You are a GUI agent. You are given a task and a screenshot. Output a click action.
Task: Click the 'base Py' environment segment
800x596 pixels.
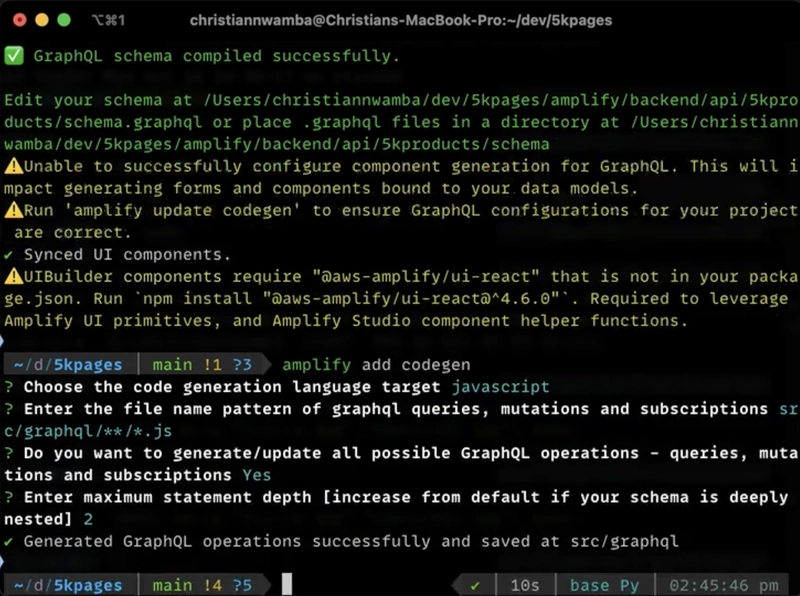(604, 585)
